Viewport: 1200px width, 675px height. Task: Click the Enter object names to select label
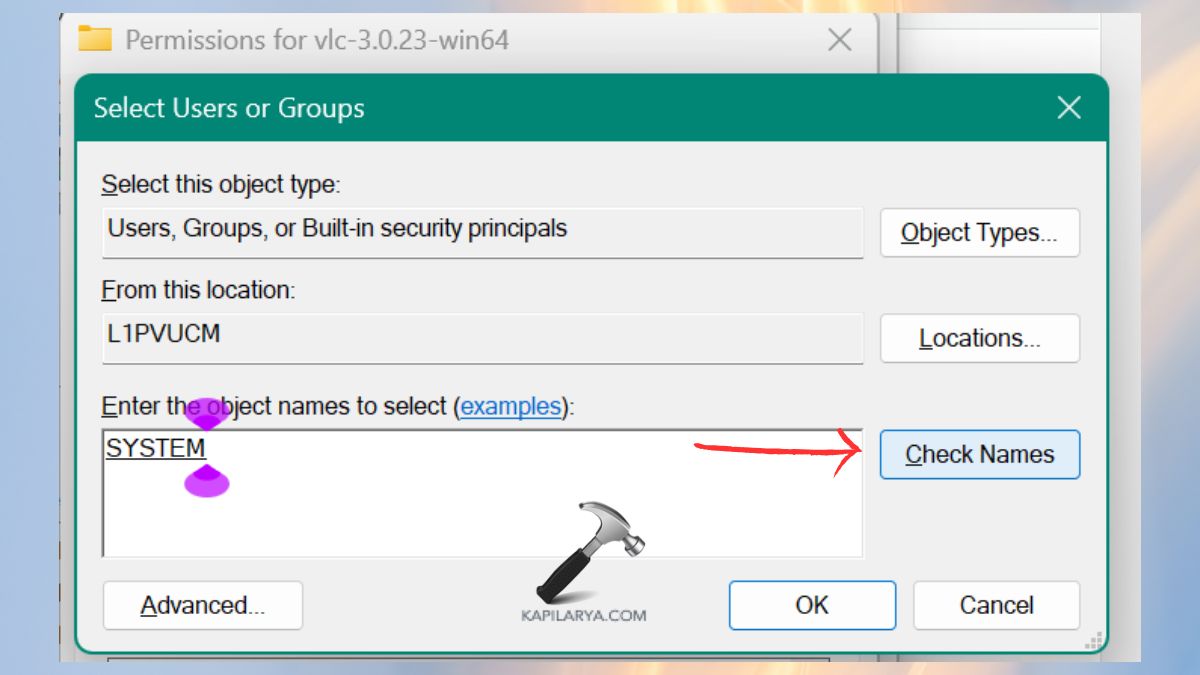[x=270, y=406]
